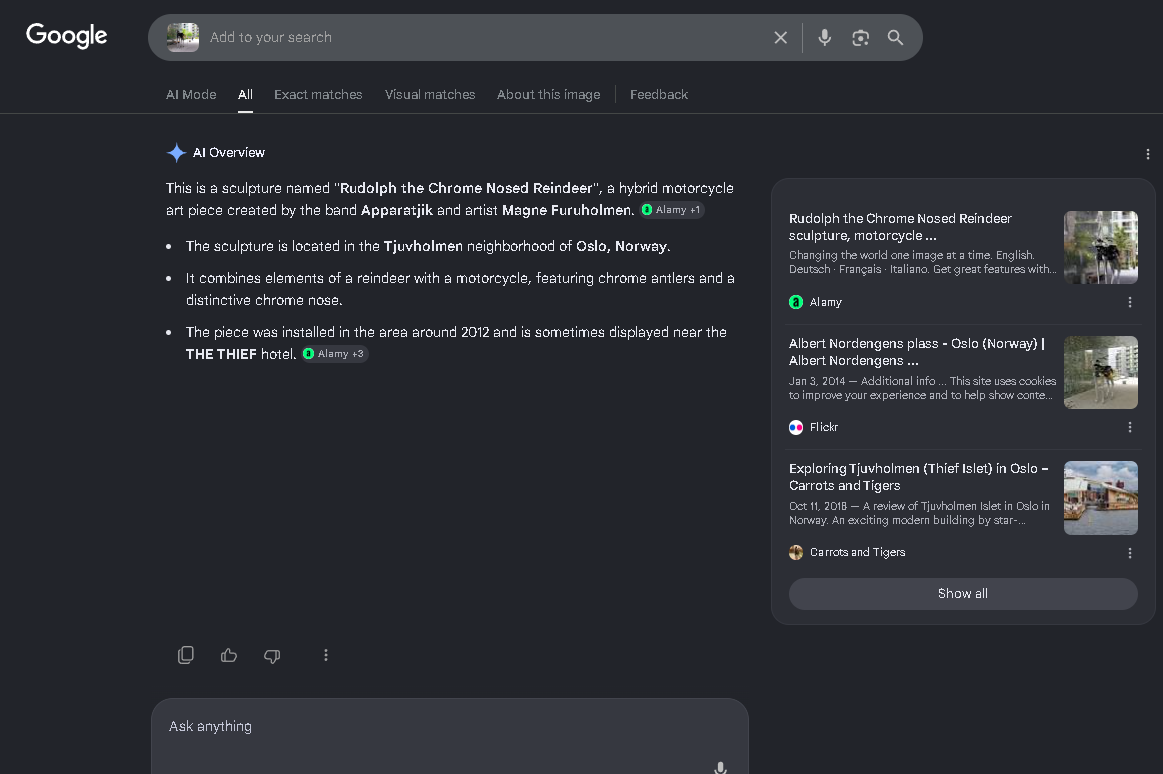
Task: Open options menu for Alamy result
Action: tap(1130, 302)
